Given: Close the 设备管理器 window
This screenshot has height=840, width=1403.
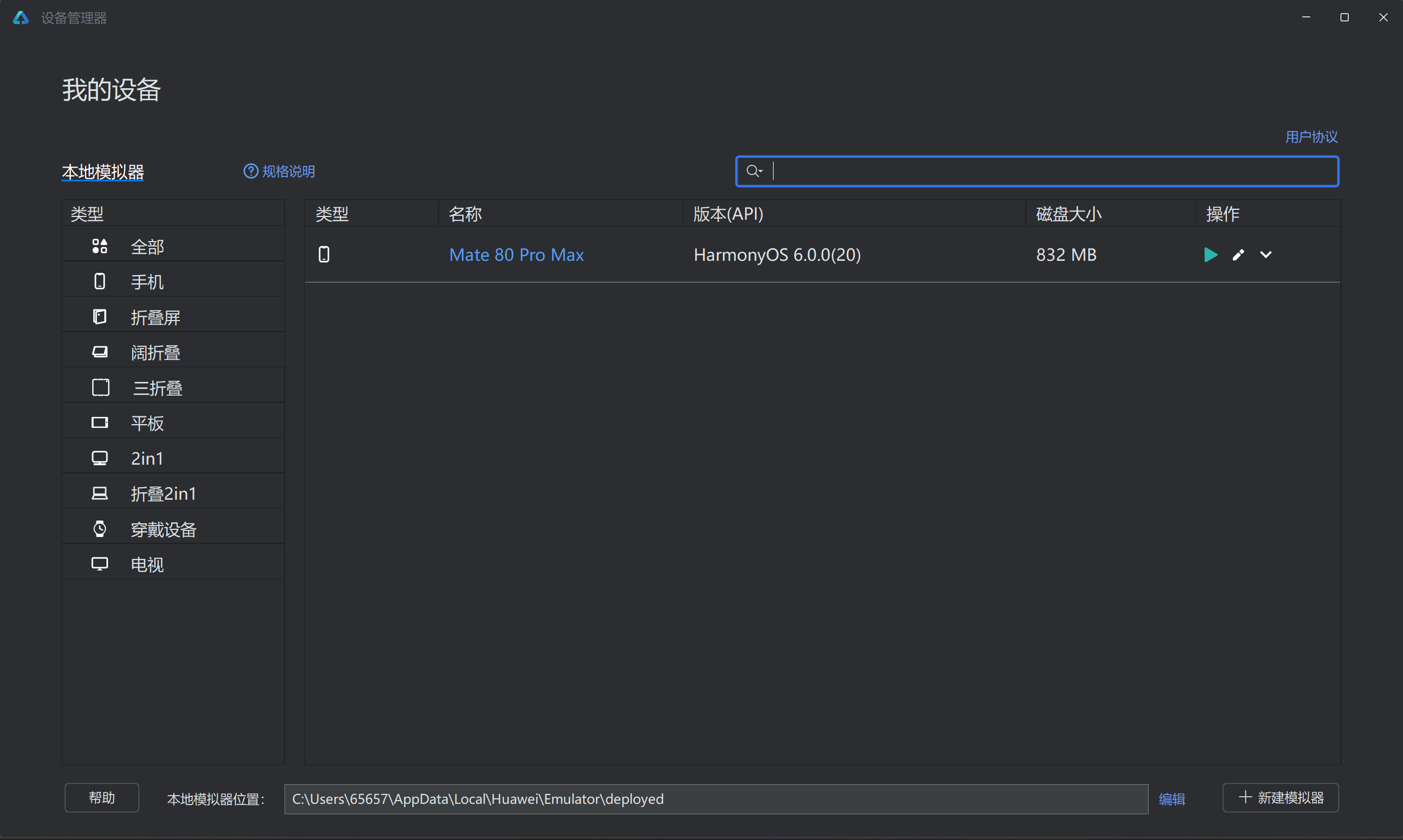Looking at the screenshot, I should click(x=1383, y=18).
